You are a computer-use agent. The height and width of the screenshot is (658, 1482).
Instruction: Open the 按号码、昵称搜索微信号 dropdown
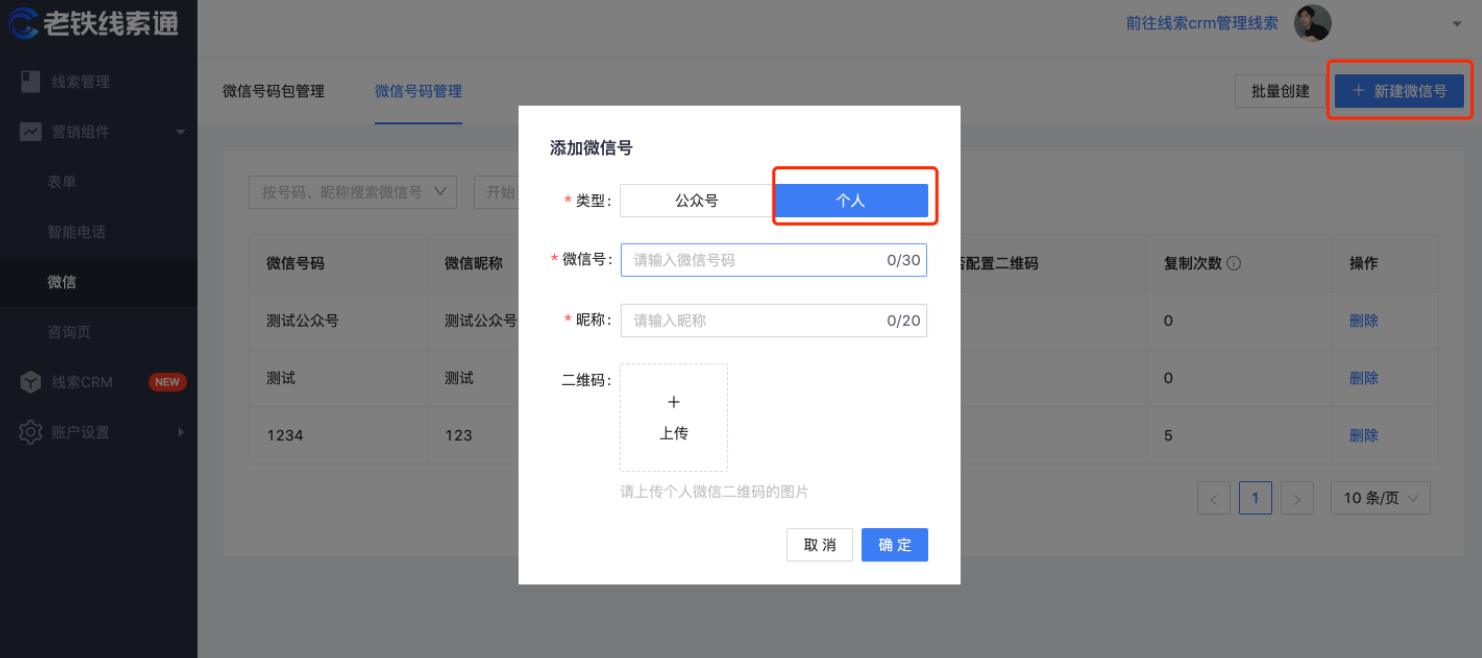pyautogui.click(x=352, y=191)
